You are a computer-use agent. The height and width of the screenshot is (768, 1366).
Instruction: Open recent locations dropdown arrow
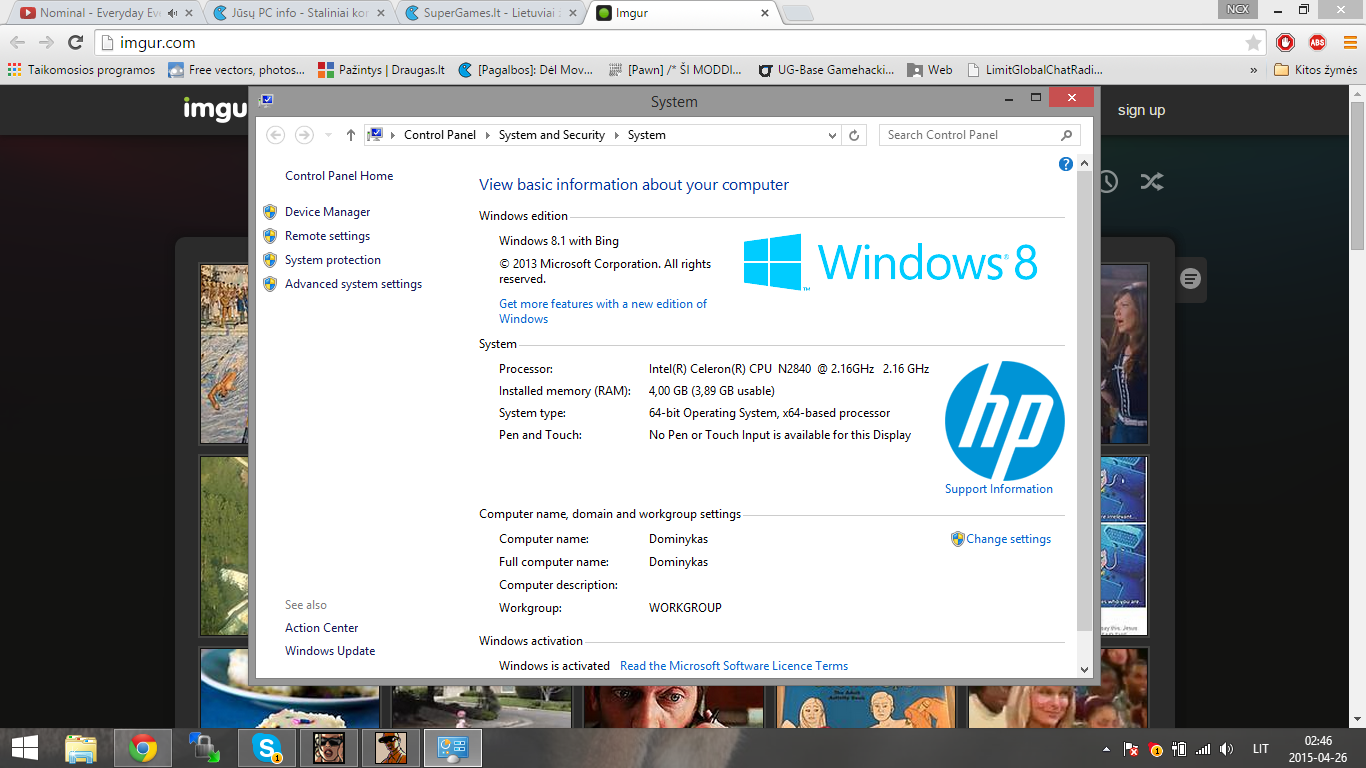[328, 135]
